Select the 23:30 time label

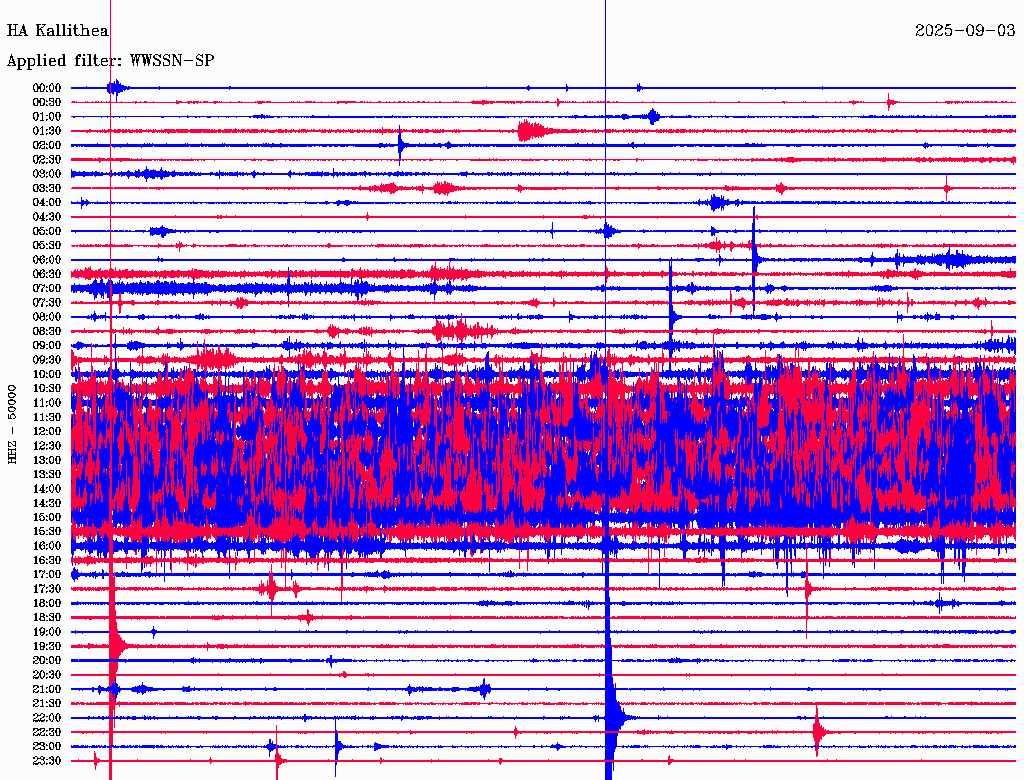pyautogui.click(x=47, y=760)
